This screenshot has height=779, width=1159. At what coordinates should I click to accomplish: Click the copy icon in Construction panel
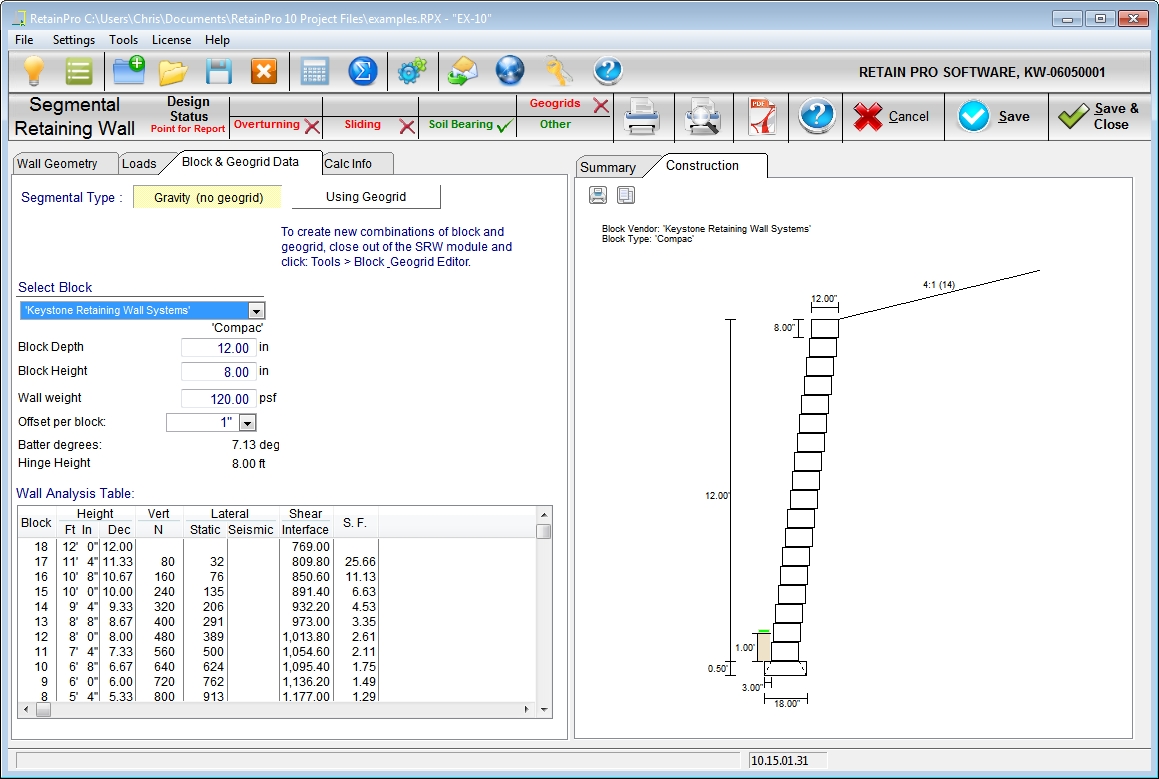click(x=626, y=195)
